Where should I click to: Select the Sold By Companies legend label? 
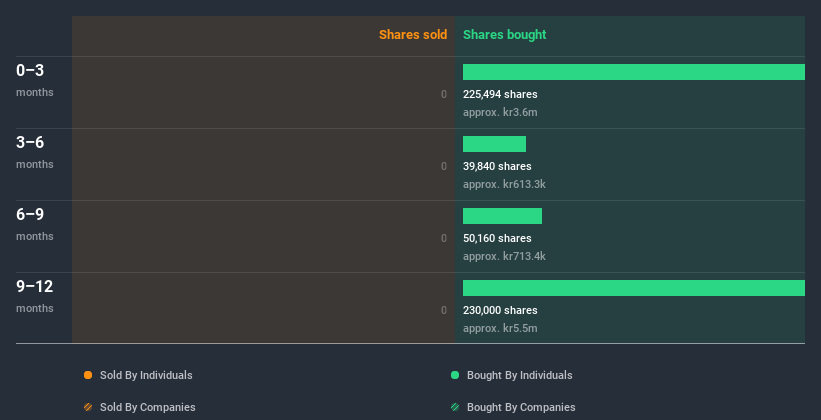pos(148,407)
